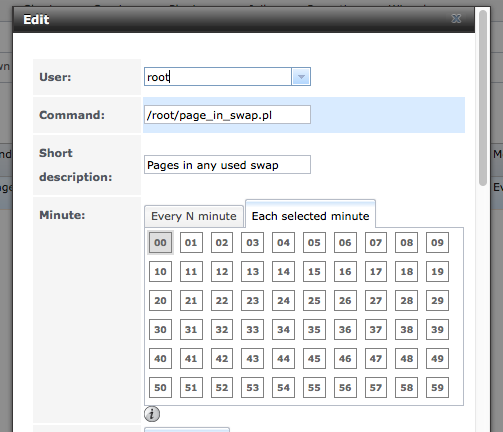
Task: Toggle minute 15 button
Action: click(314, 272)
